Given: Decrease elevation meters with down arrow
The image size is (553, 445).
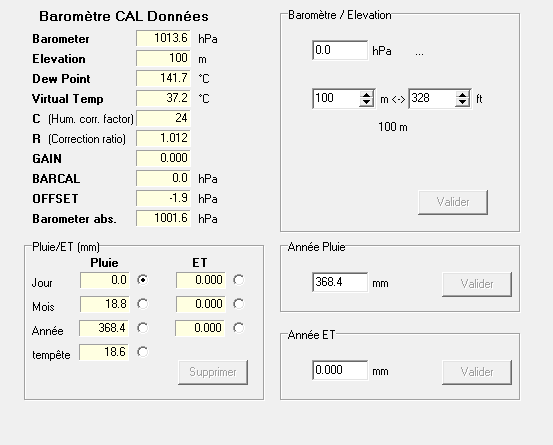Looking at the screenshot, I should click(x=366, y=102).
